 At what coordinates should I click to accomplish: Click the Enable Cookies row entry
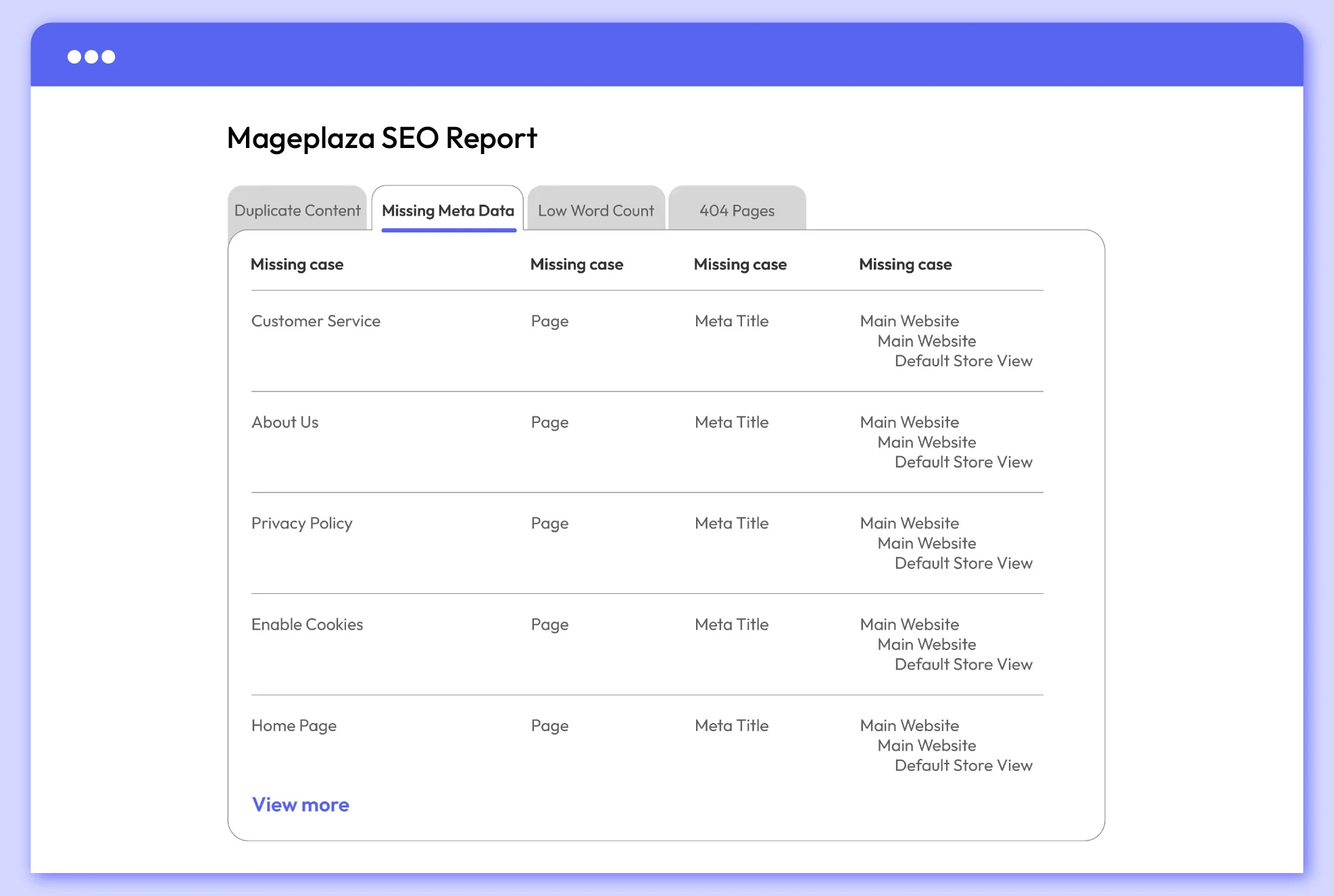[x=307, y=624]
